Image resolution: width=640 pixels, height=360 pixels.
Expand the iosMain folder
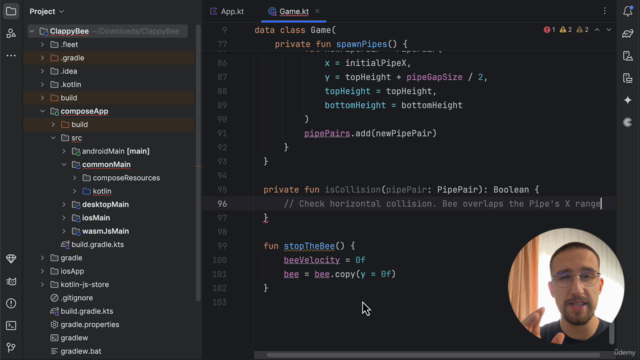pyautogui.click(x=64, y=218)
